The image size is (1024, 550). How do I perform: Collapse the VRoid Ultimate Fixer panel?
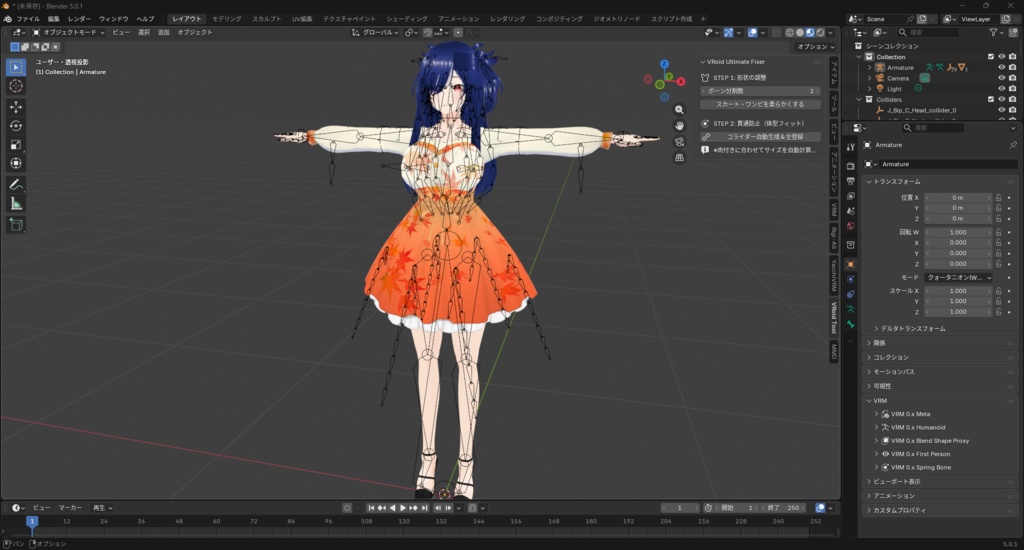732,61
